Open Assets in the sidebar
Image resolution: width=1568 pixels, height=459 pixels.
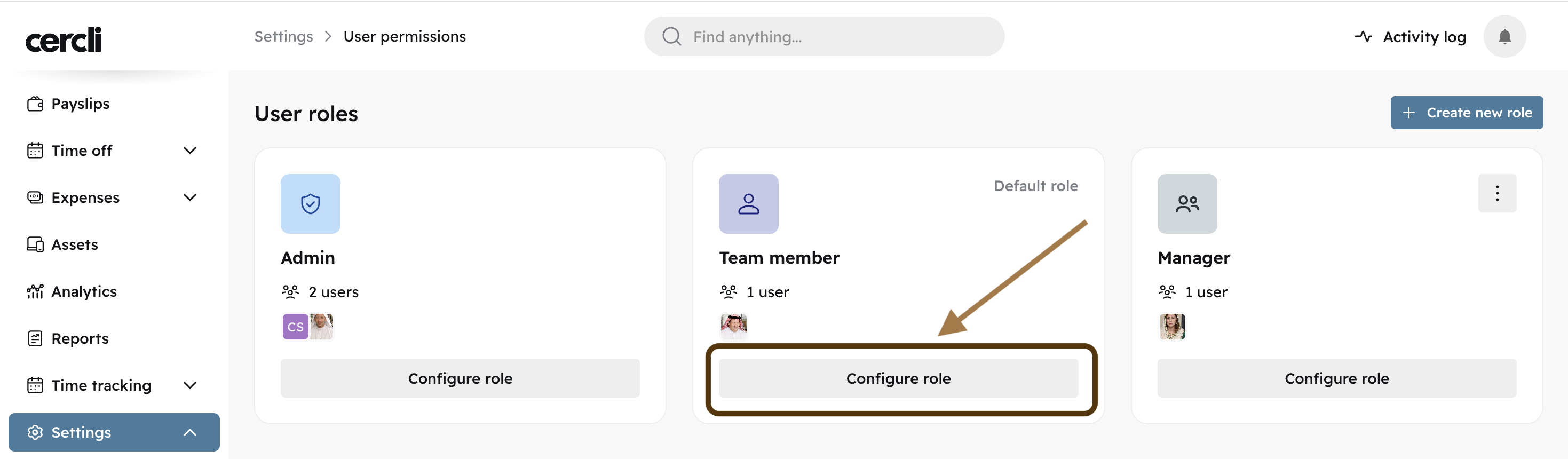[x=74, y=245]
